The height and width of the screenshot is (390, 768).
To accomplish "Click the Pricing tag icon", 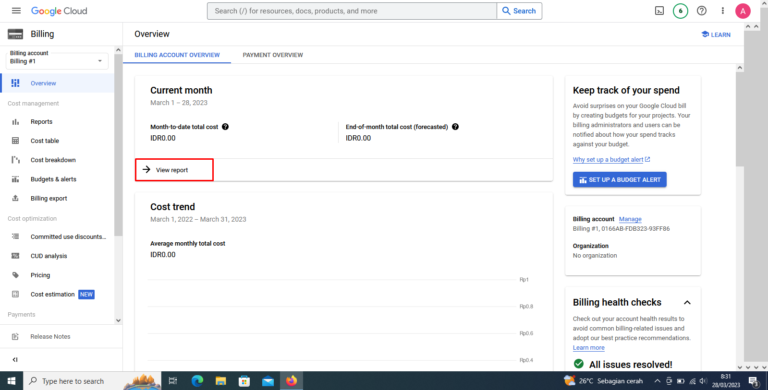I will [15, 275].
